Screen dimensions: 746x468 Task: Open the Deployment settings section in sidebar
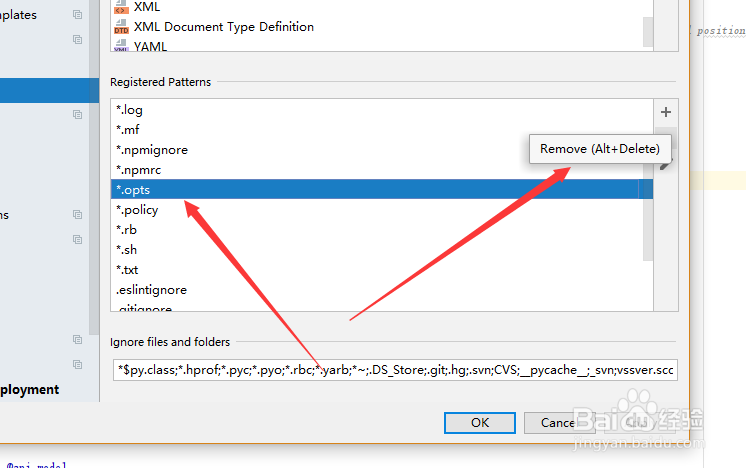tap(30, 390)
